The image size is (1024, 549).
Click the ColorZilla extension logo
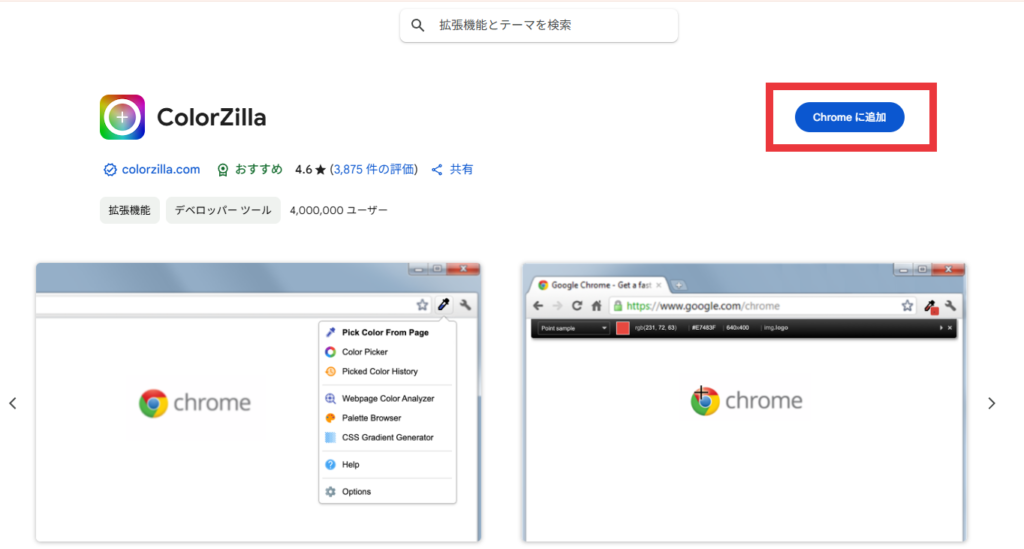click(122, 117)
